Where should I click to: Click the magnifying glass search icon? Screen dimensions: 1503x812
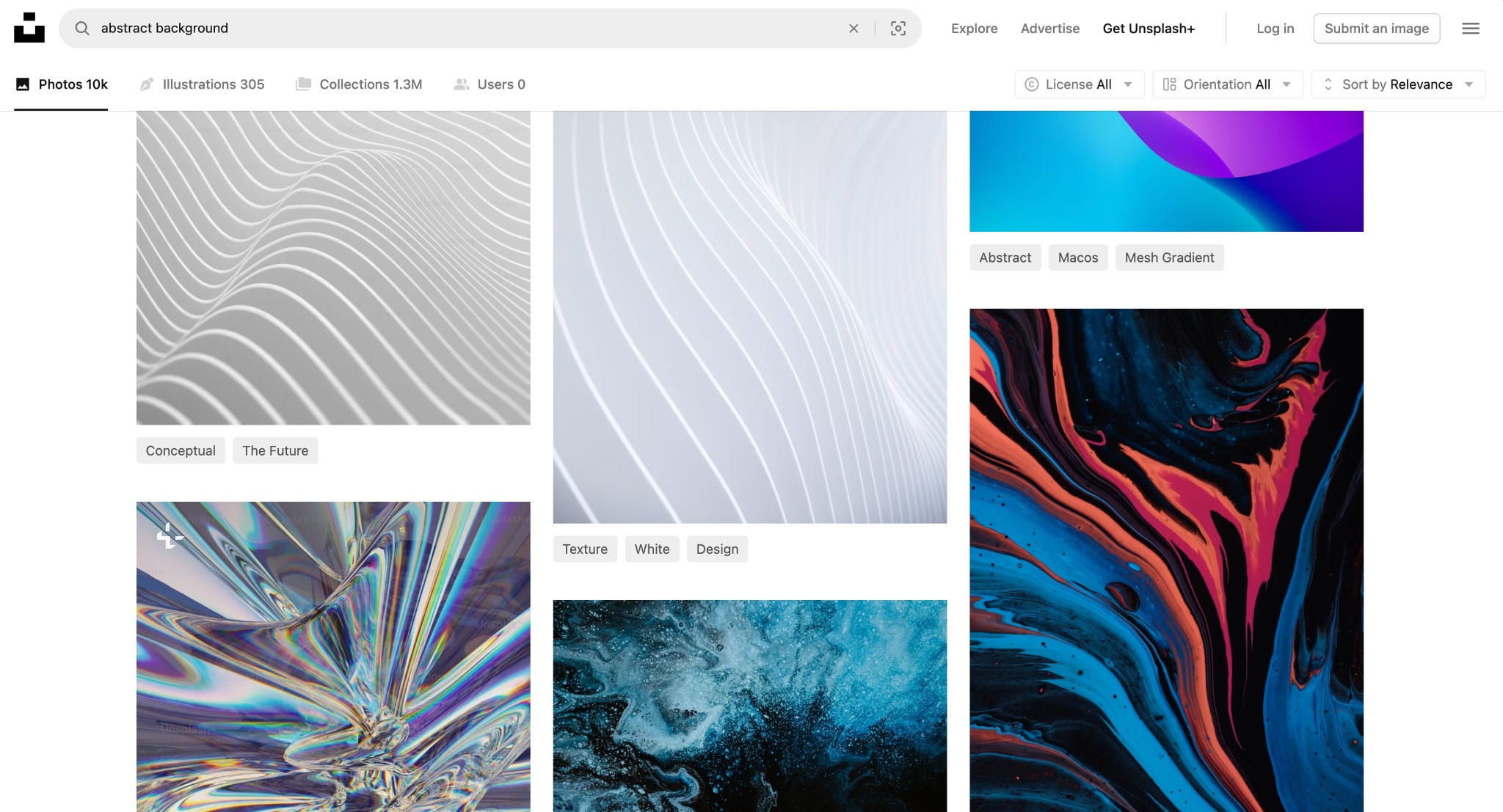click(x=82, y=28)
